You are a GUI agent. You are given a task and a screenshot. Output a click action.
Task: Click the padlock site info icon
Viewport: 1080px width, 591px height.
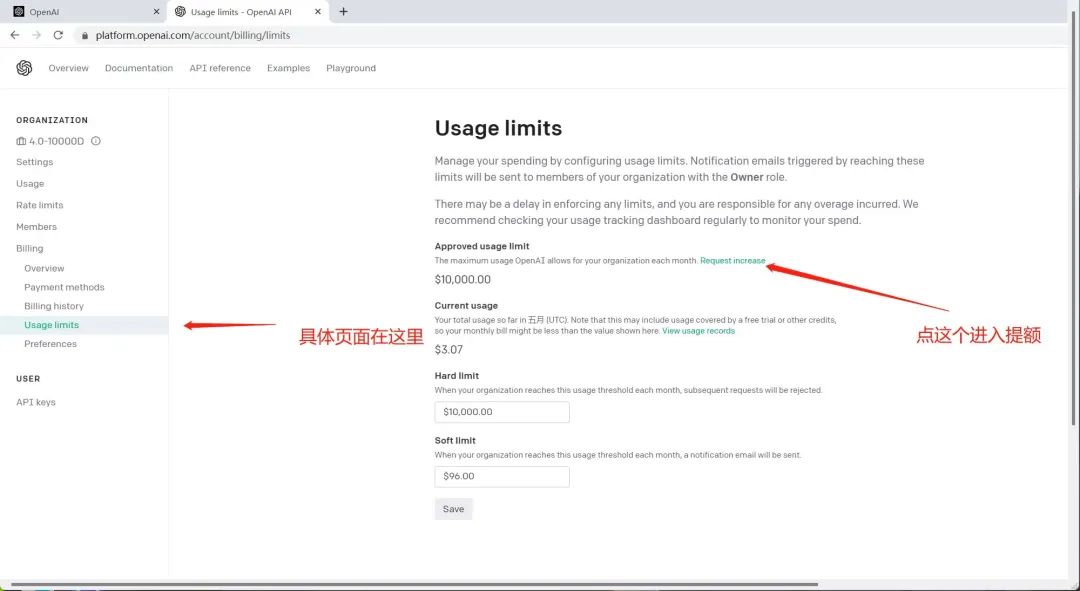pyautogui.click(x=85, y=35)
